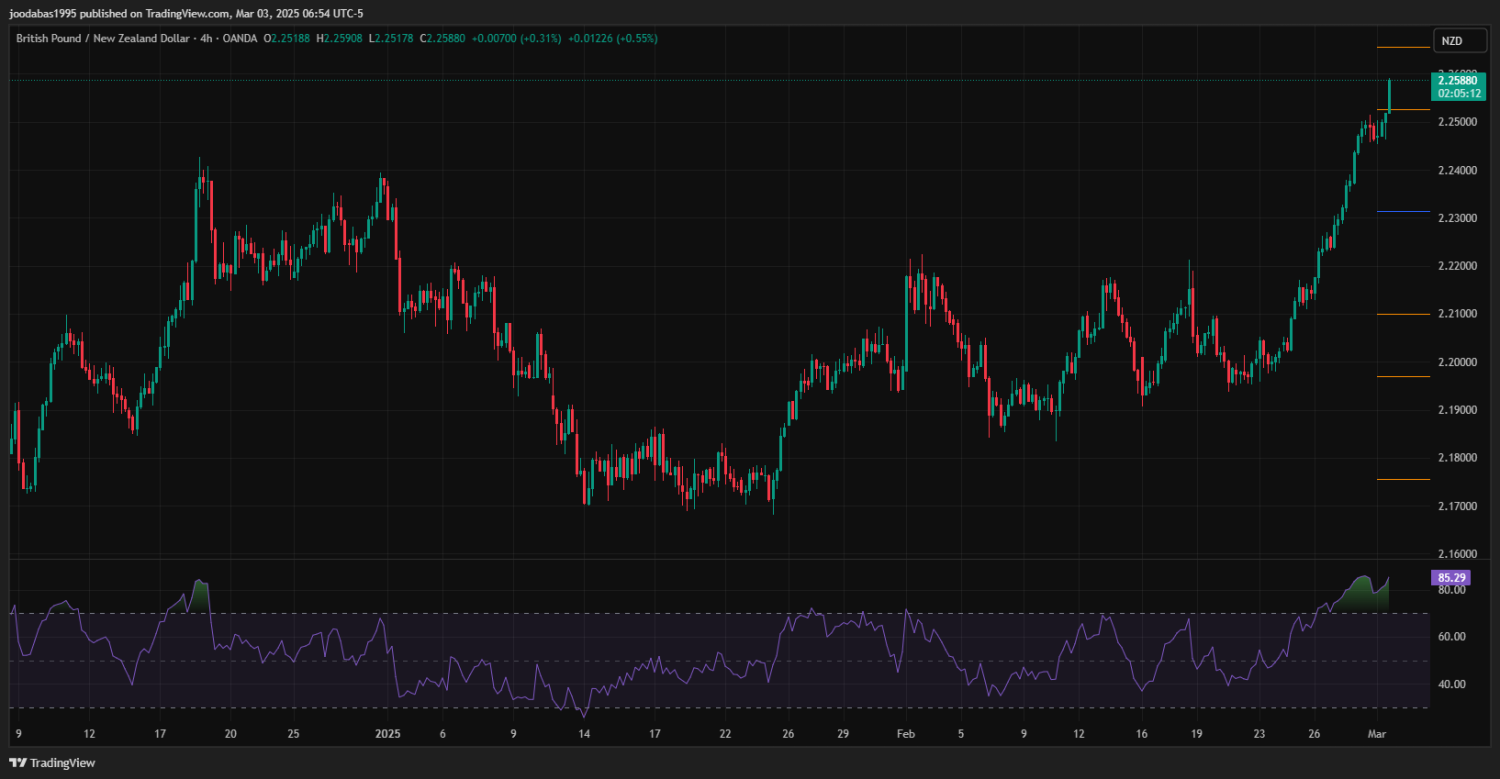Click date axis label 29
This screenshot has height=779, width=1500.
[844, 734]
